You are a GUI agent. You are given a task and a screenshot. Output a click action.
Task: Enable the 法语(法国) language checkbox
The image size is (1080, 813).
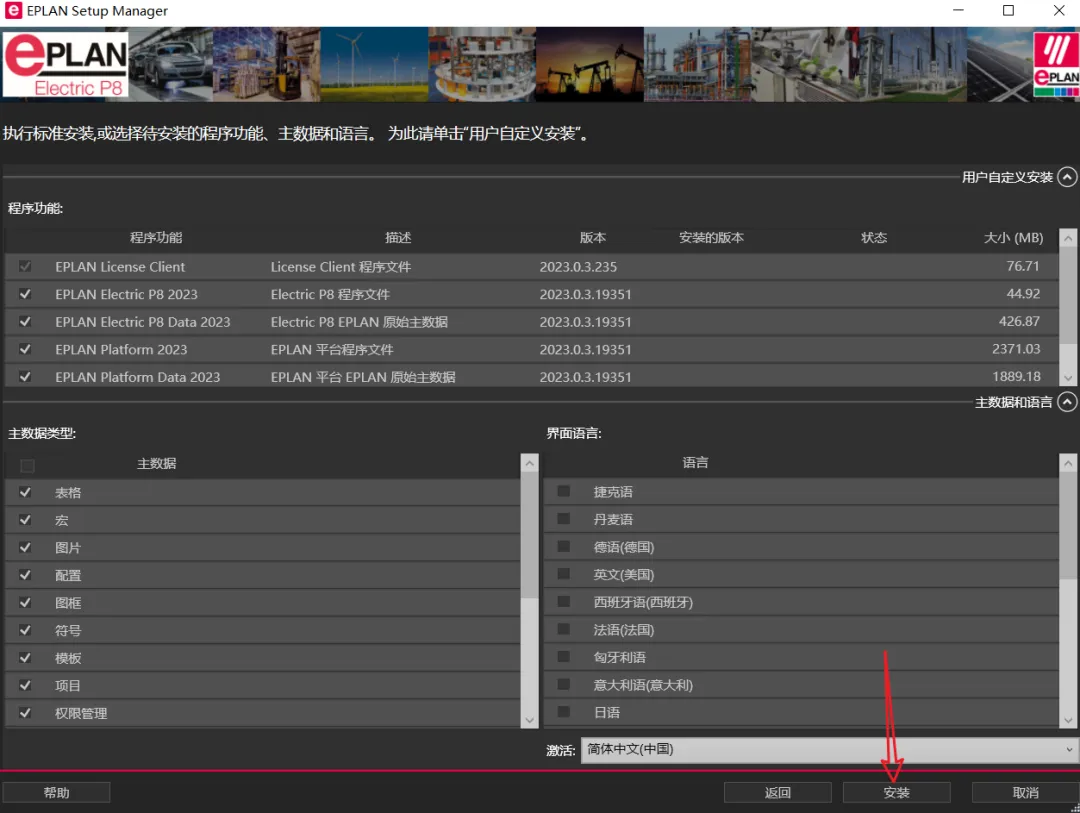(x=563, y=629)
